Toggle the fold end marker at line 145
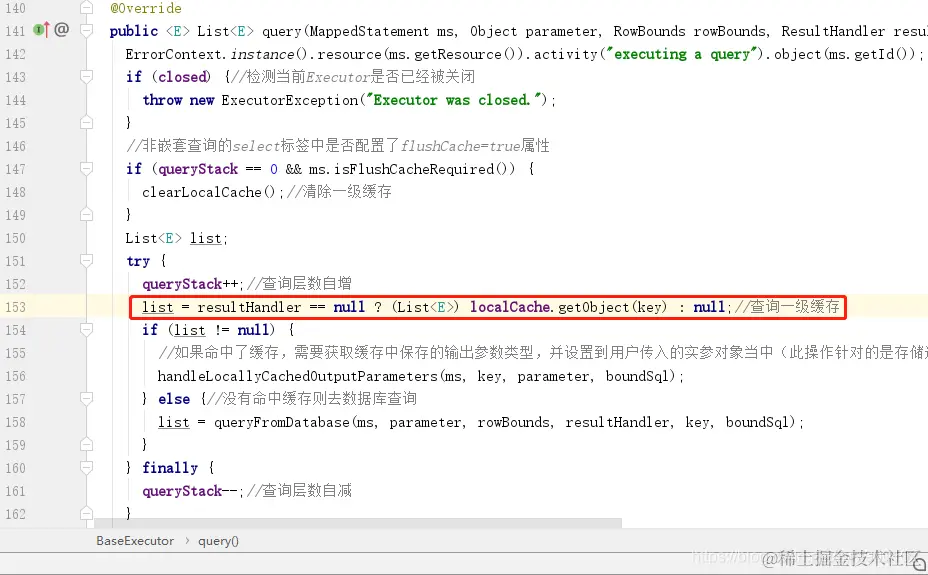This screenshot has width=928, height=575. (x=86, y=123)
